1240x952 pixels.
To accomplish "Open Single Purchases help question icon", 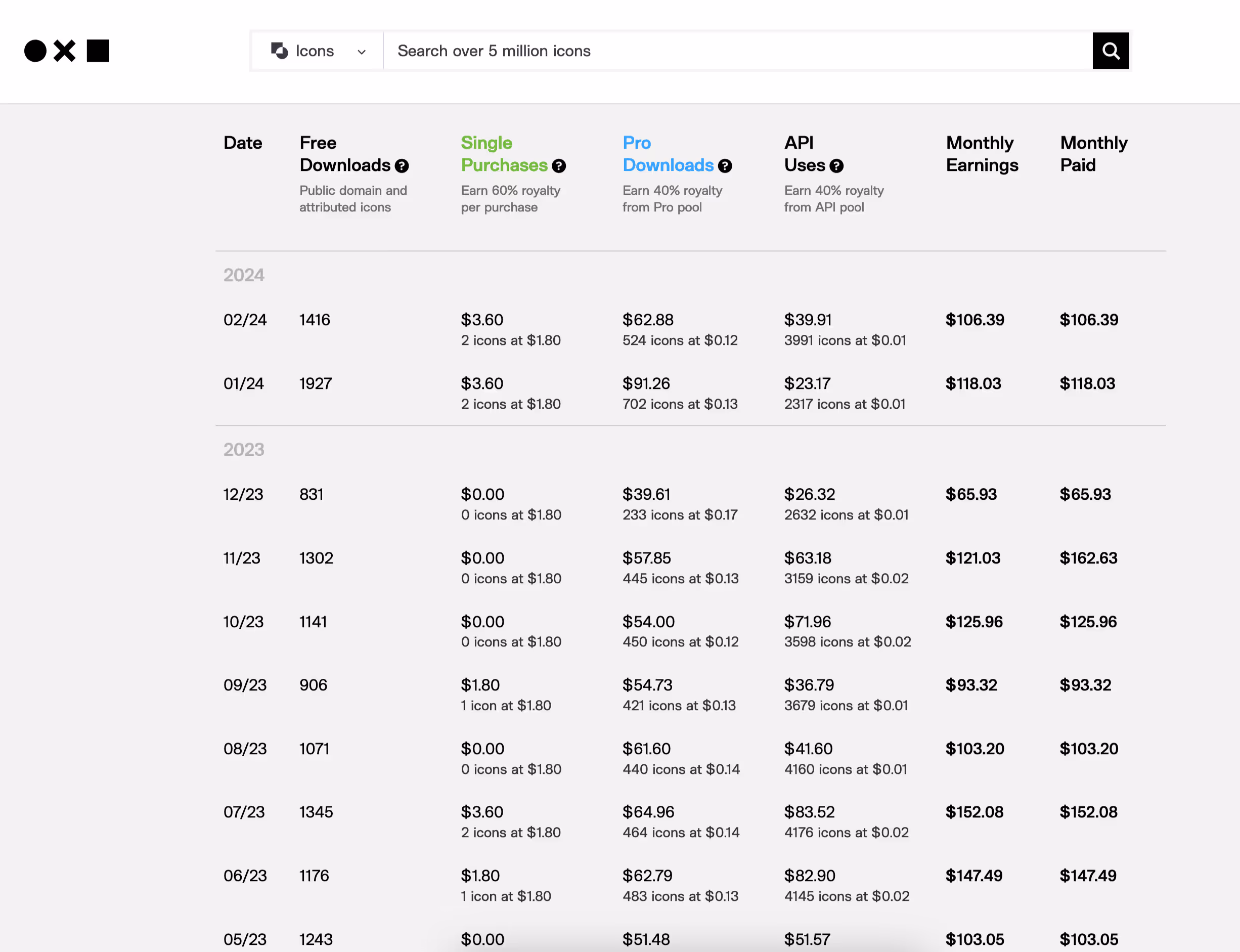I will click(558, 166).
